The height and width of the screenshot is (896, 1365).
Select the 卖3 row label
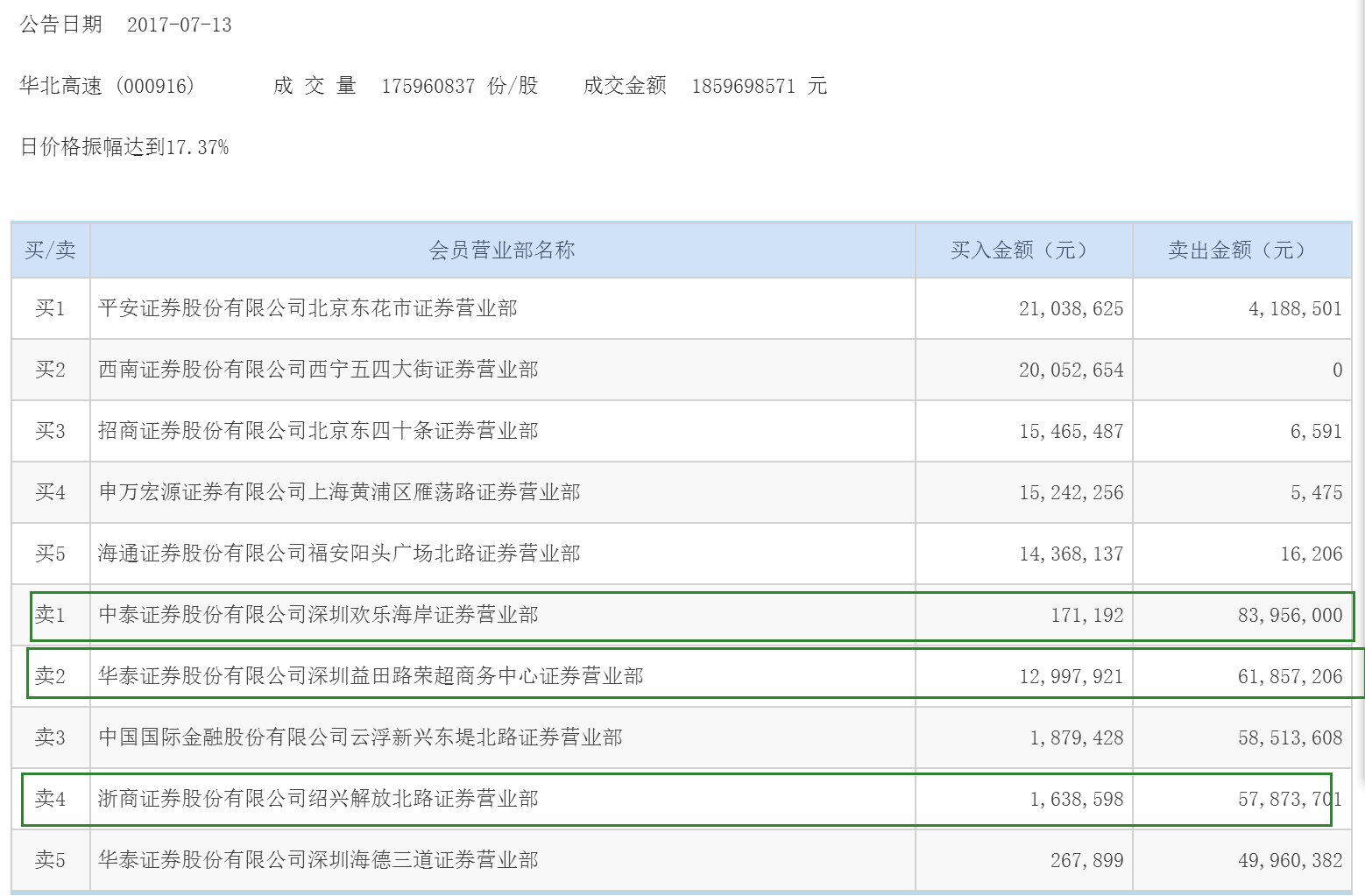tap(50, 737)
